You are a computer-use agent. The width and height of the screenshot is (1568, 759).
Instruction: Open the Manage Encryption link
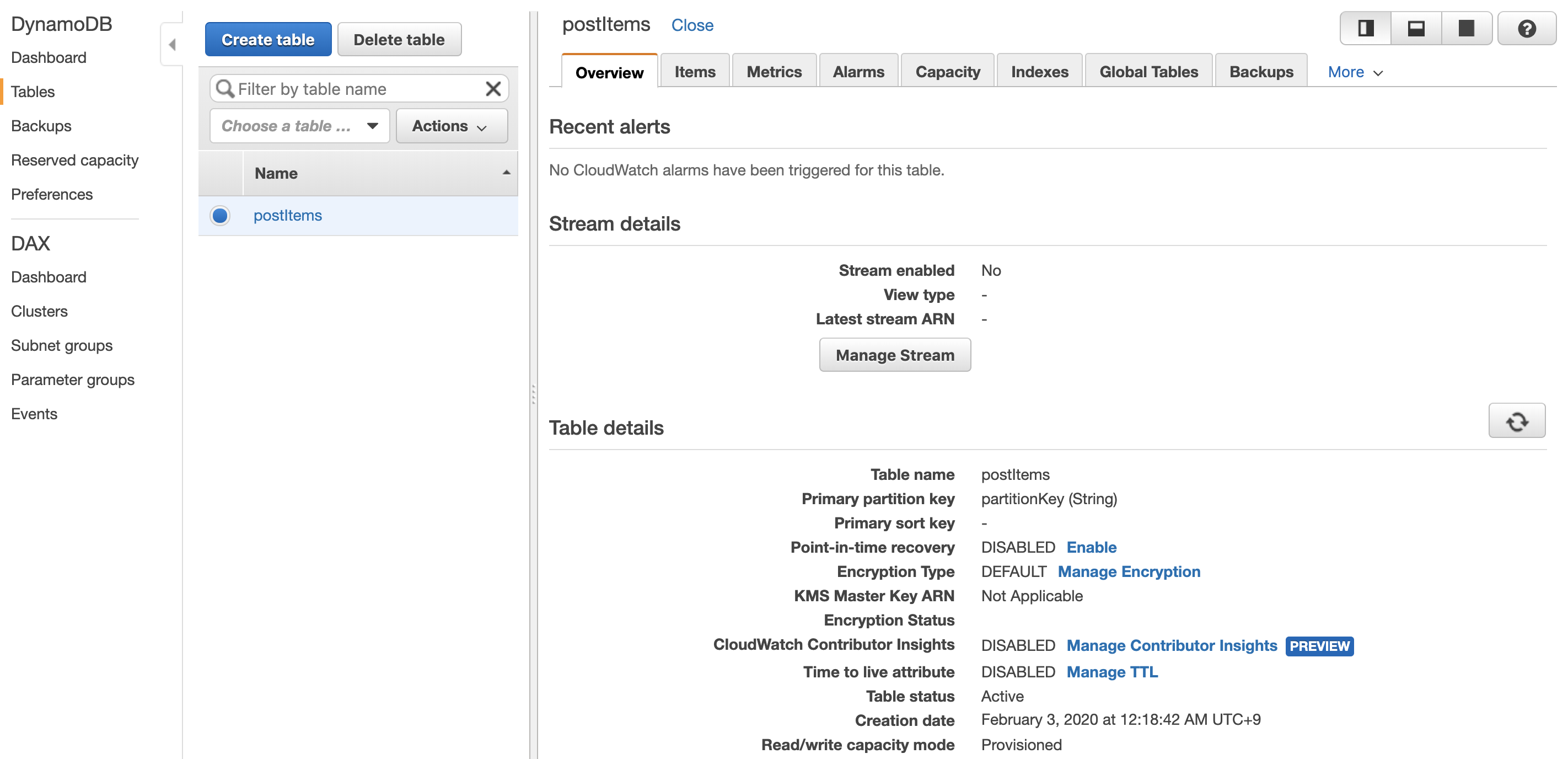(x=1129, y=571)
